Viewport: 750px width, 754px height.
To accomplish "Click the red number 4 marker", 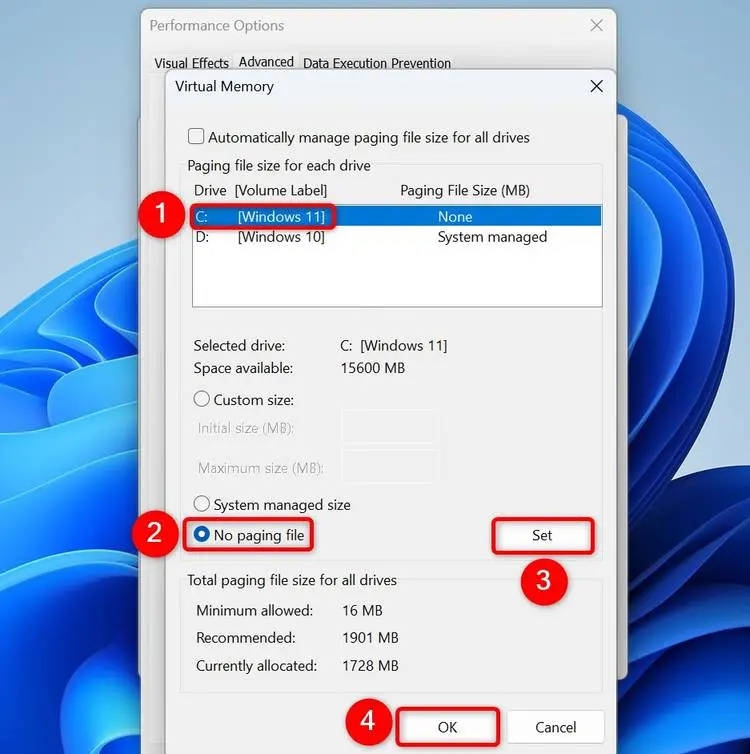I will (368, 721).
